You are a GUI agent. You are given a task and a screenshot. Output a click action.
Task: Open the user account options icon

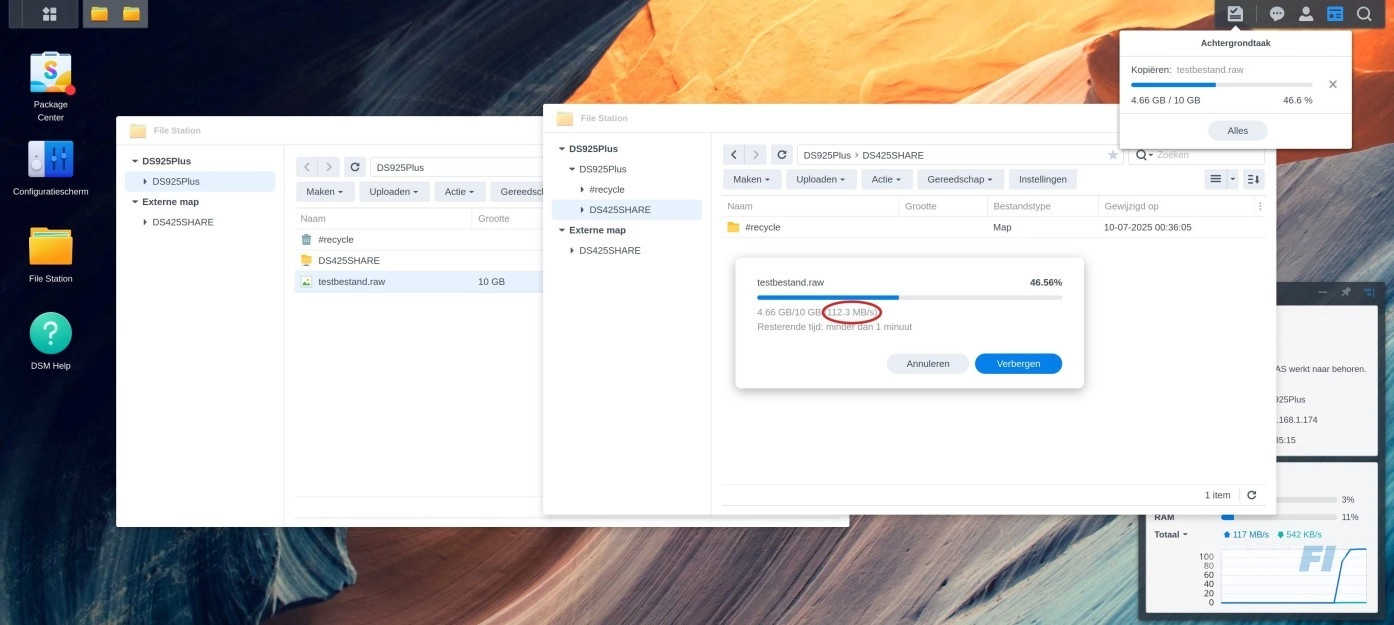coord(1306,14)
